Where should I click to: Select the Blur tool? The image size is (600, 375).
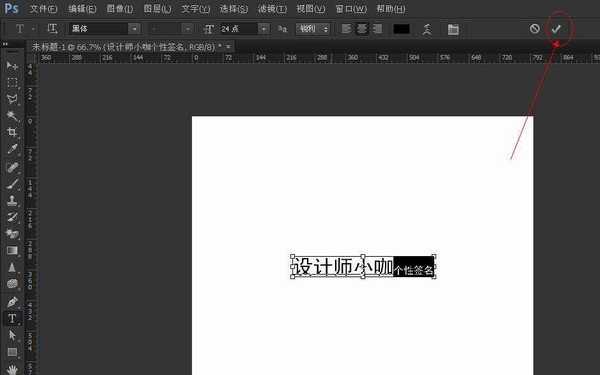[x=12, y=267]
